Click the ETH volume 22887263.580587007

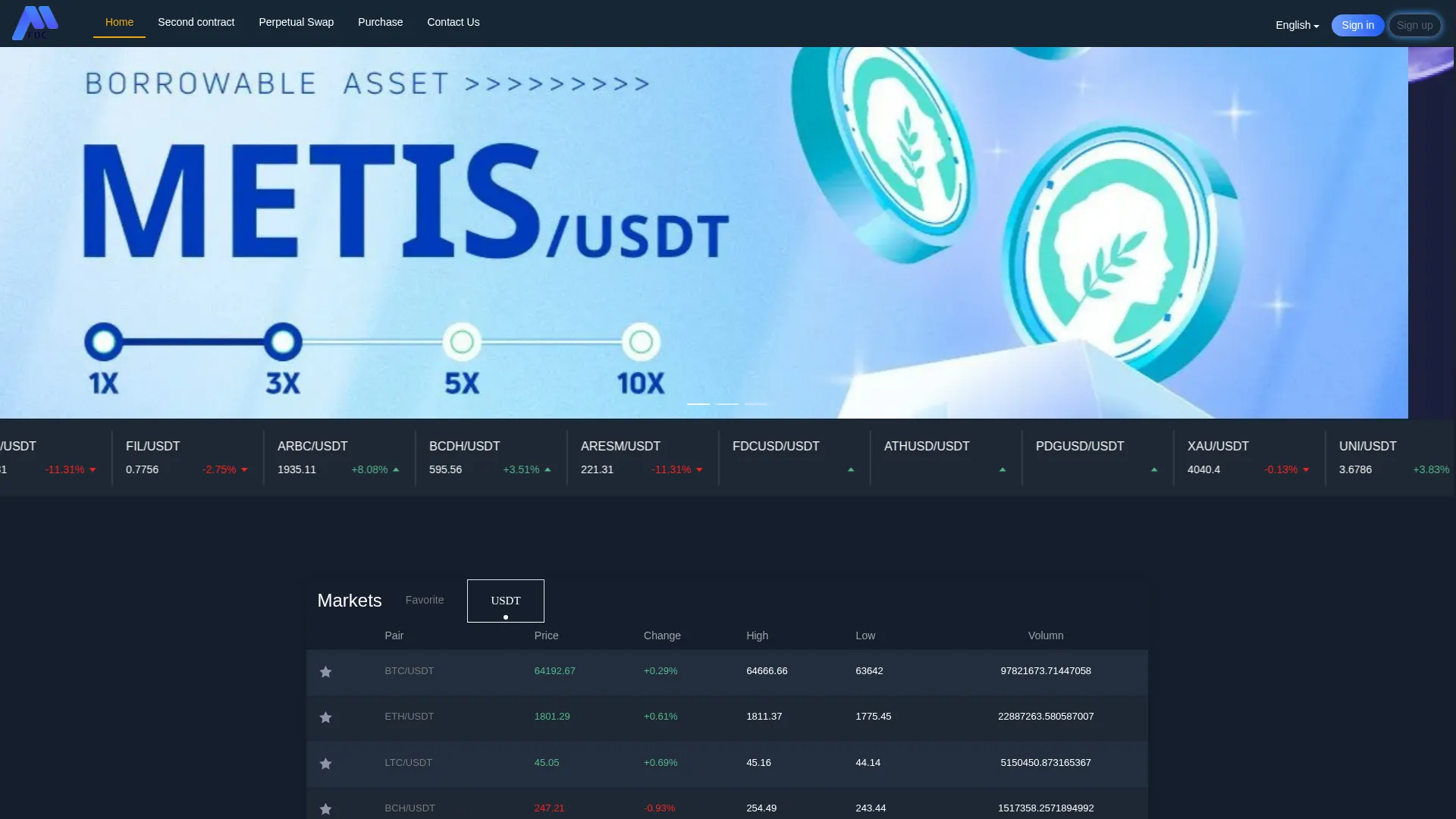pyautogui.click(x=1046, y=717)
